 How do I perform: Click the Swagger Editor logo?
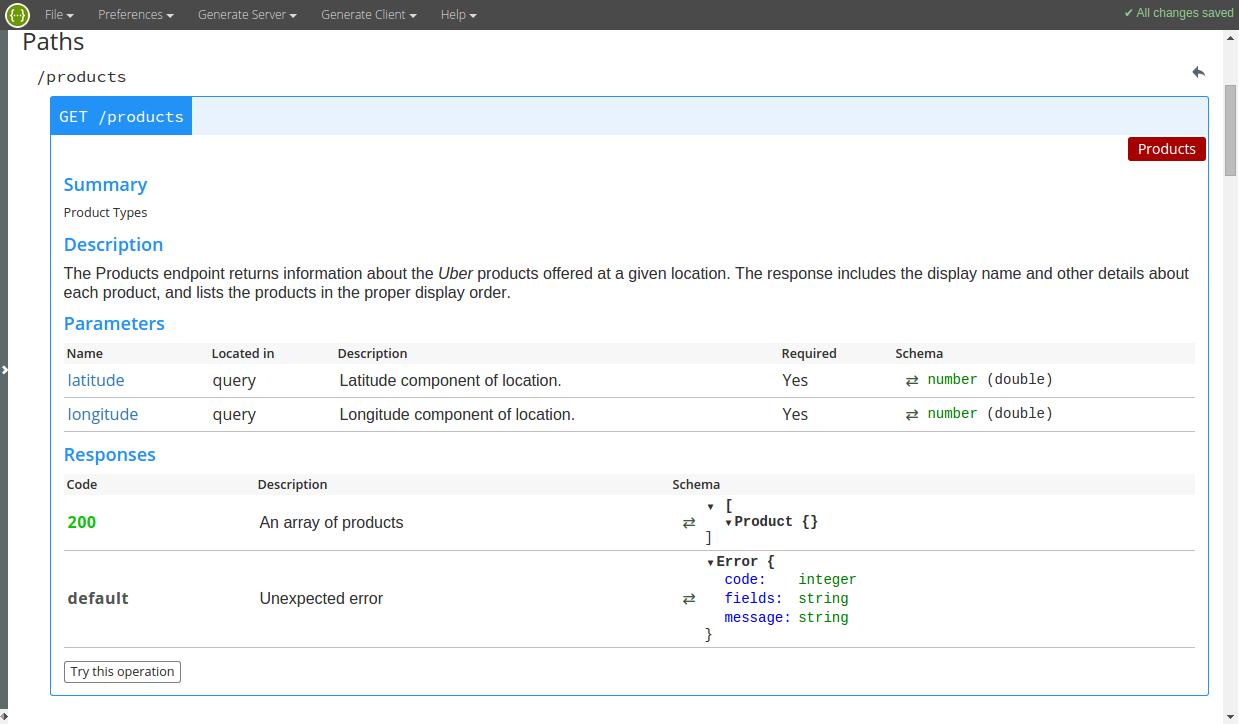point(17,15)
